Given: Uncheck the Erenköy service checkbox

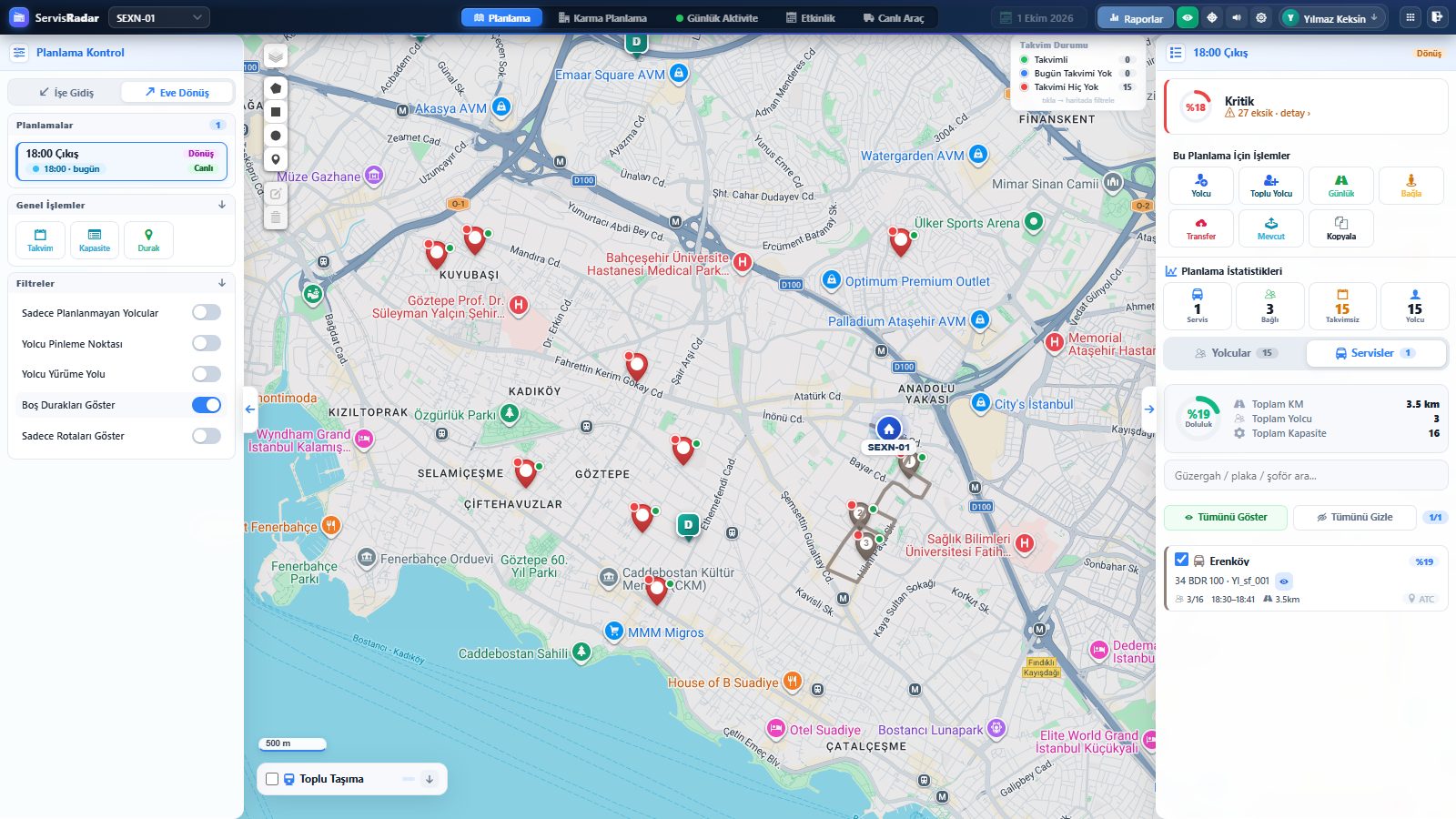Looking at the screenshot, I should click(x=1182, y=560).
